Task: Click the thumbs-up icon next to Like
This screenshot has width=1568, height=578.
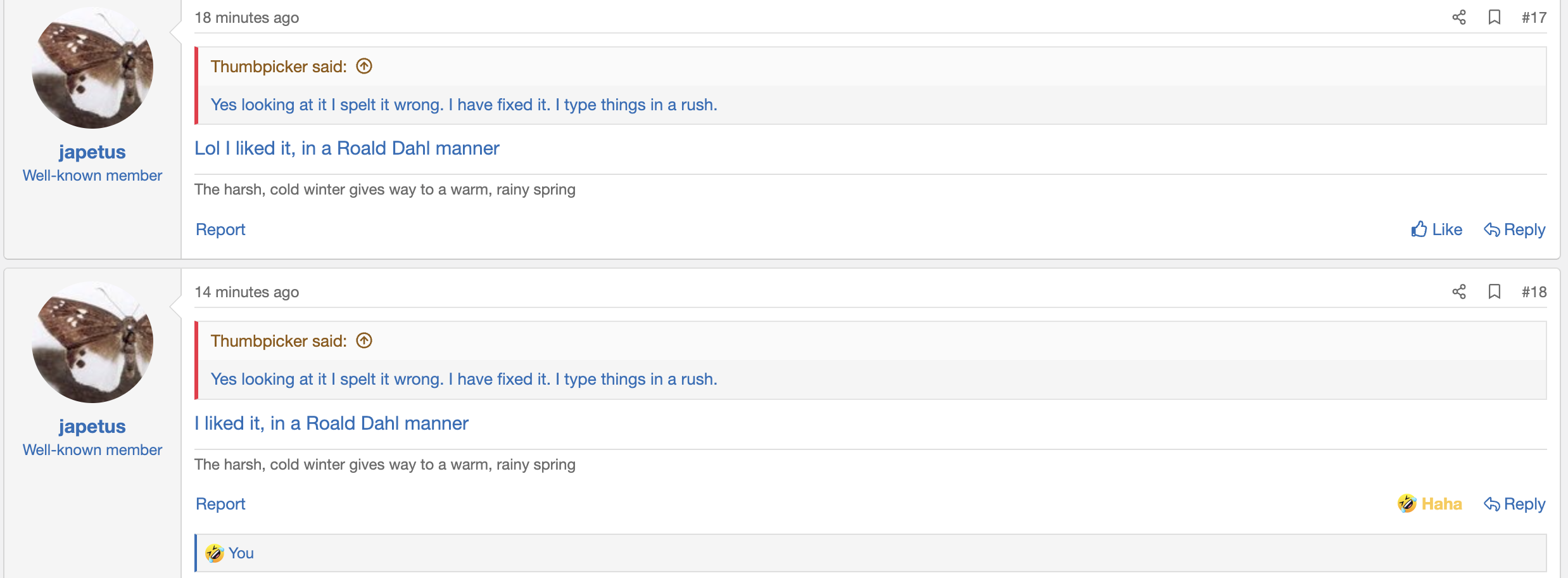Action: click(x=1419, y=229)
